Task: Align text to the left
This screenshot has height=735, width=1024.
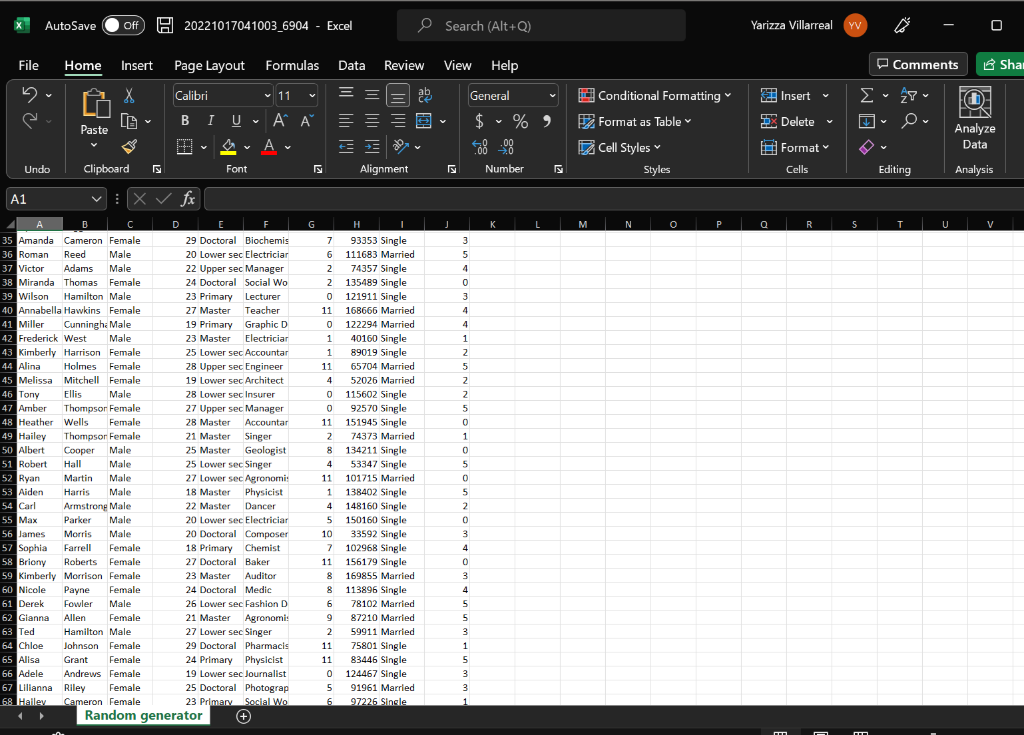Action: pos(346,121)
